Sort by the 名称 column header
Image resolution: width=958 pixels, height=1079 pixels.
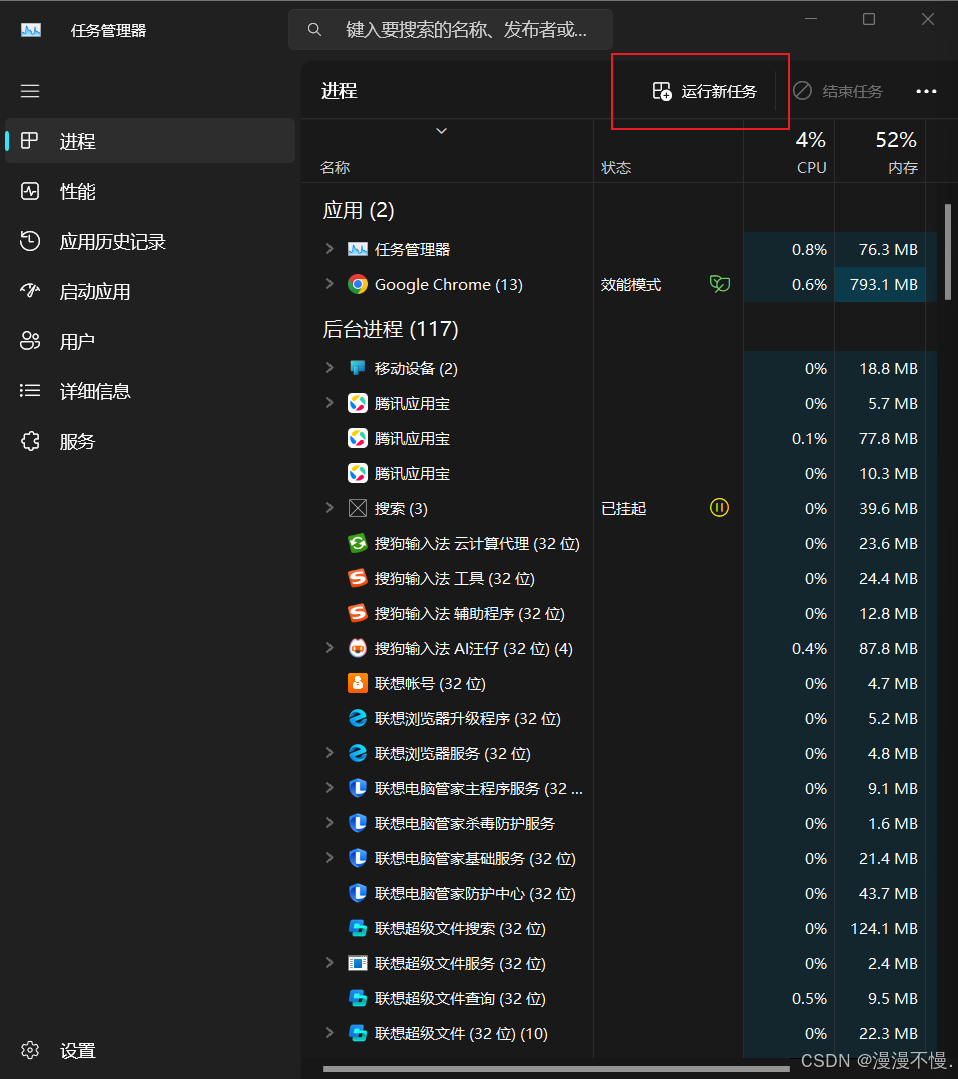(447, 151)
